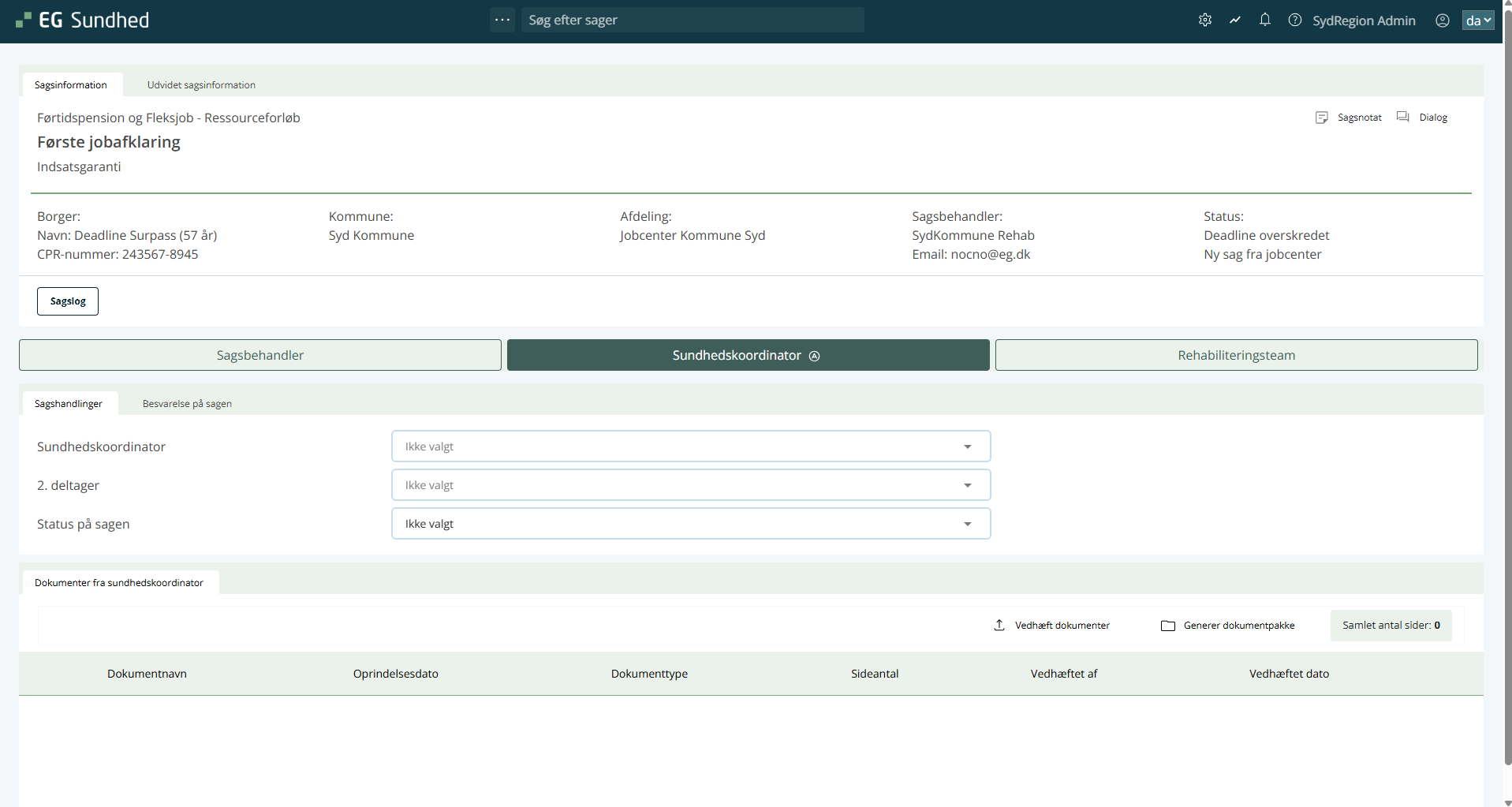The height and width of the screenshot is (807, 1512).
Task: Click the Sagslog button
Action: tap(68, 301)
